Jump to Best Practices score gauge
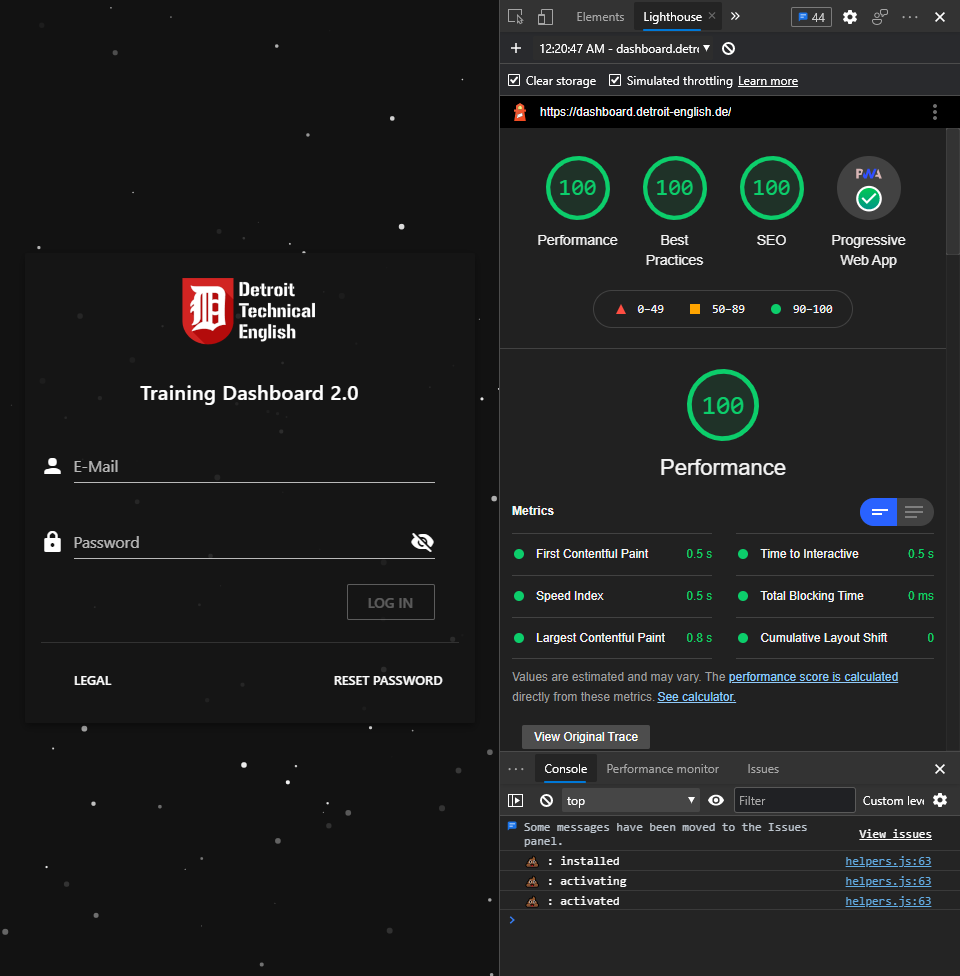The width and height of the screenshot is (960, 976). click(x=675, y=188)
